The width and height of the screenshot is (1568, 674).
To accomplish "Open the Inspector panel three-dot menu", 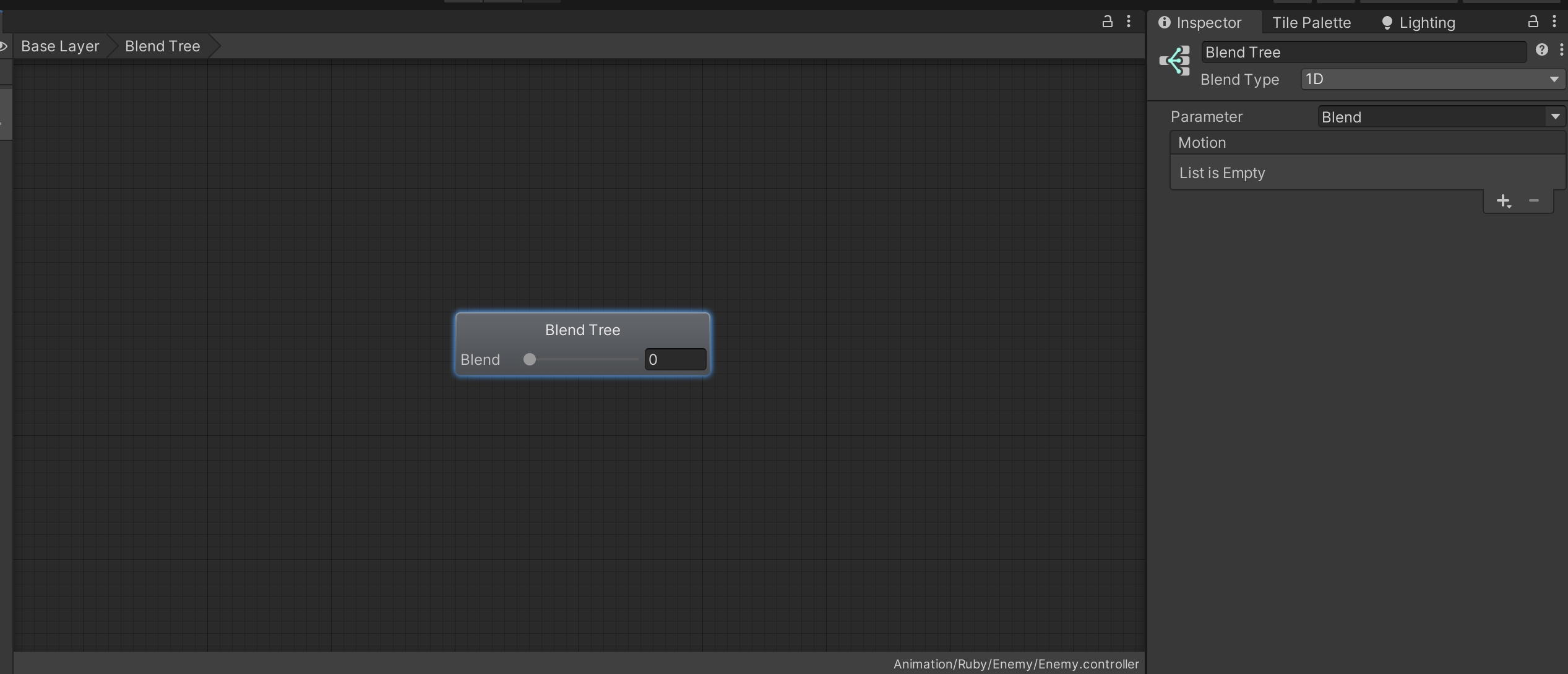I will click(1554, 22).
